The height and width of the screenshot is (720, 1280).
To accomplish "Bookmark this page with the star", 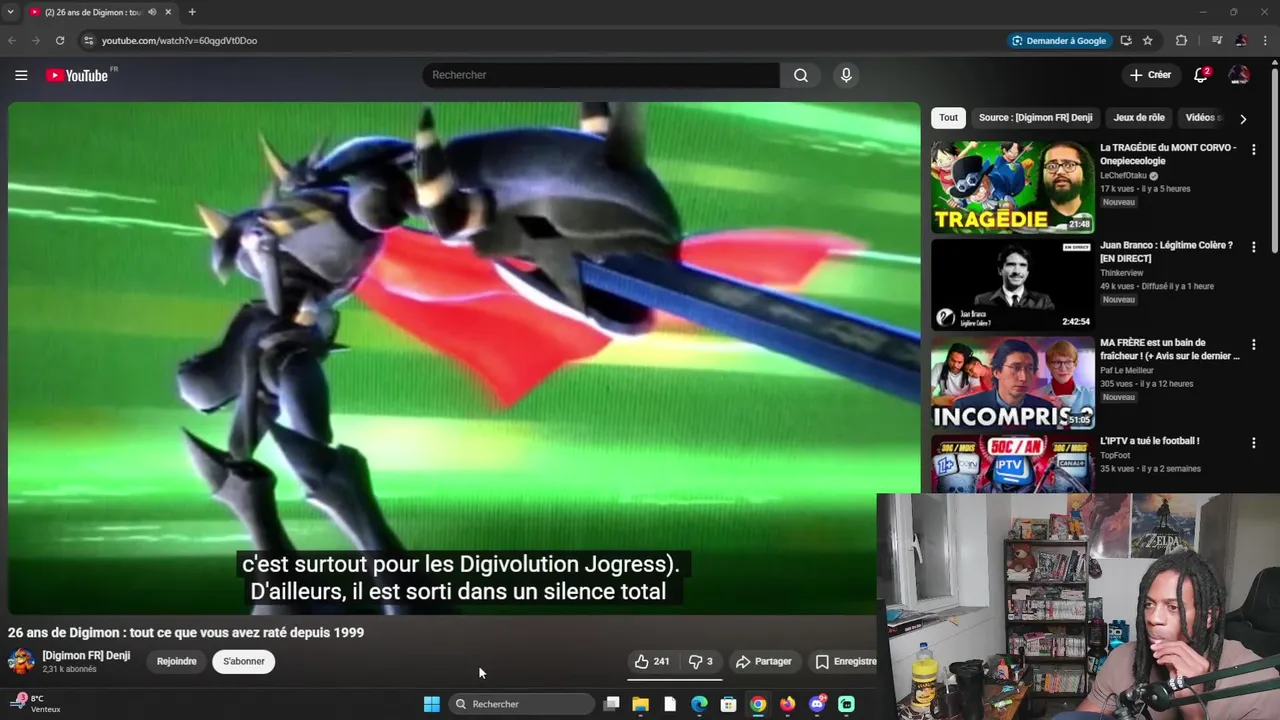I will (1148, 40).
